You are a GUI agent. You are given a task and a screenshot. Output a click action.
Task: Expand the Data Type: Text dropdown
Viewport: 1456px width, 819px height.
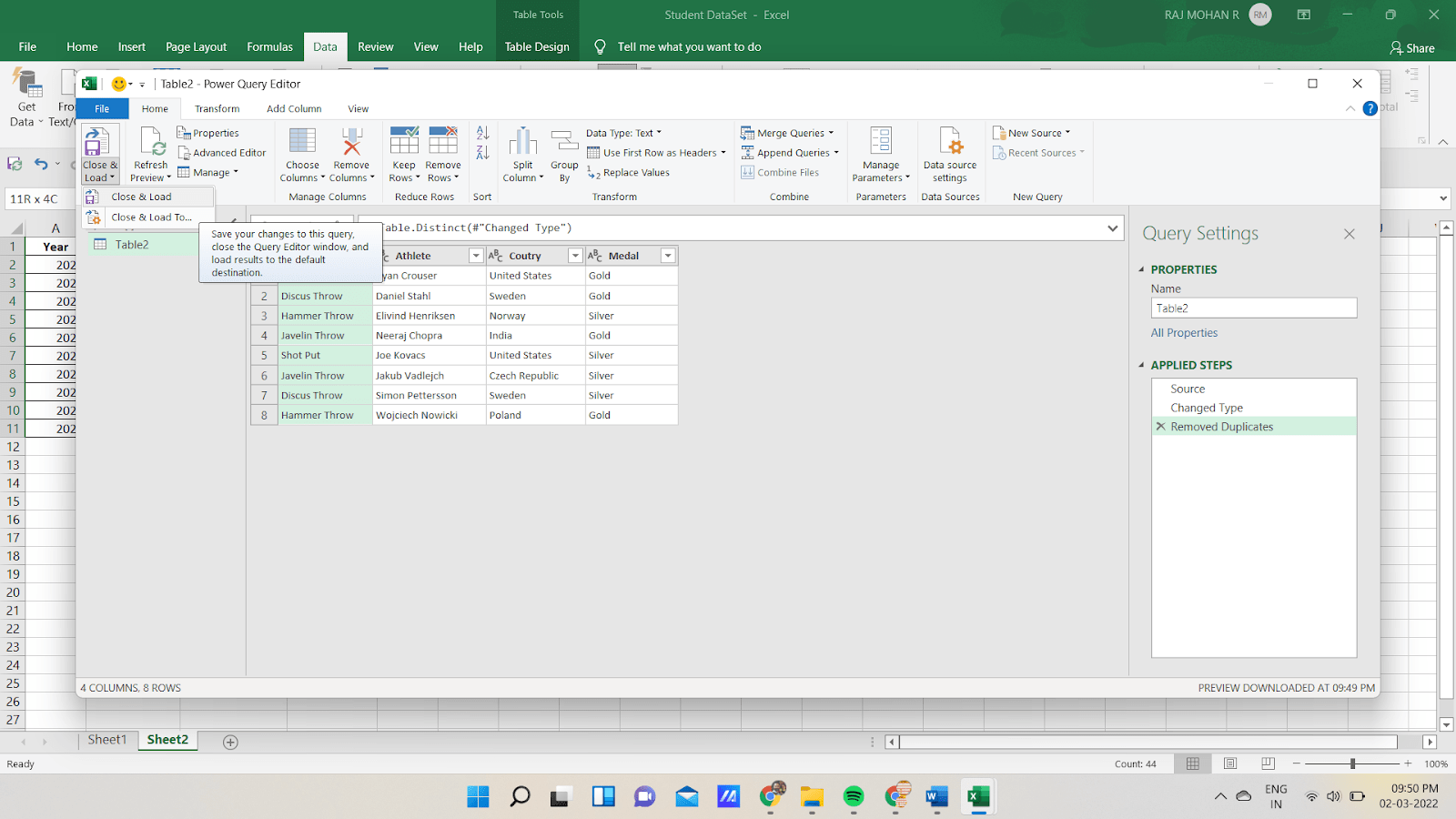click(624, 133)
